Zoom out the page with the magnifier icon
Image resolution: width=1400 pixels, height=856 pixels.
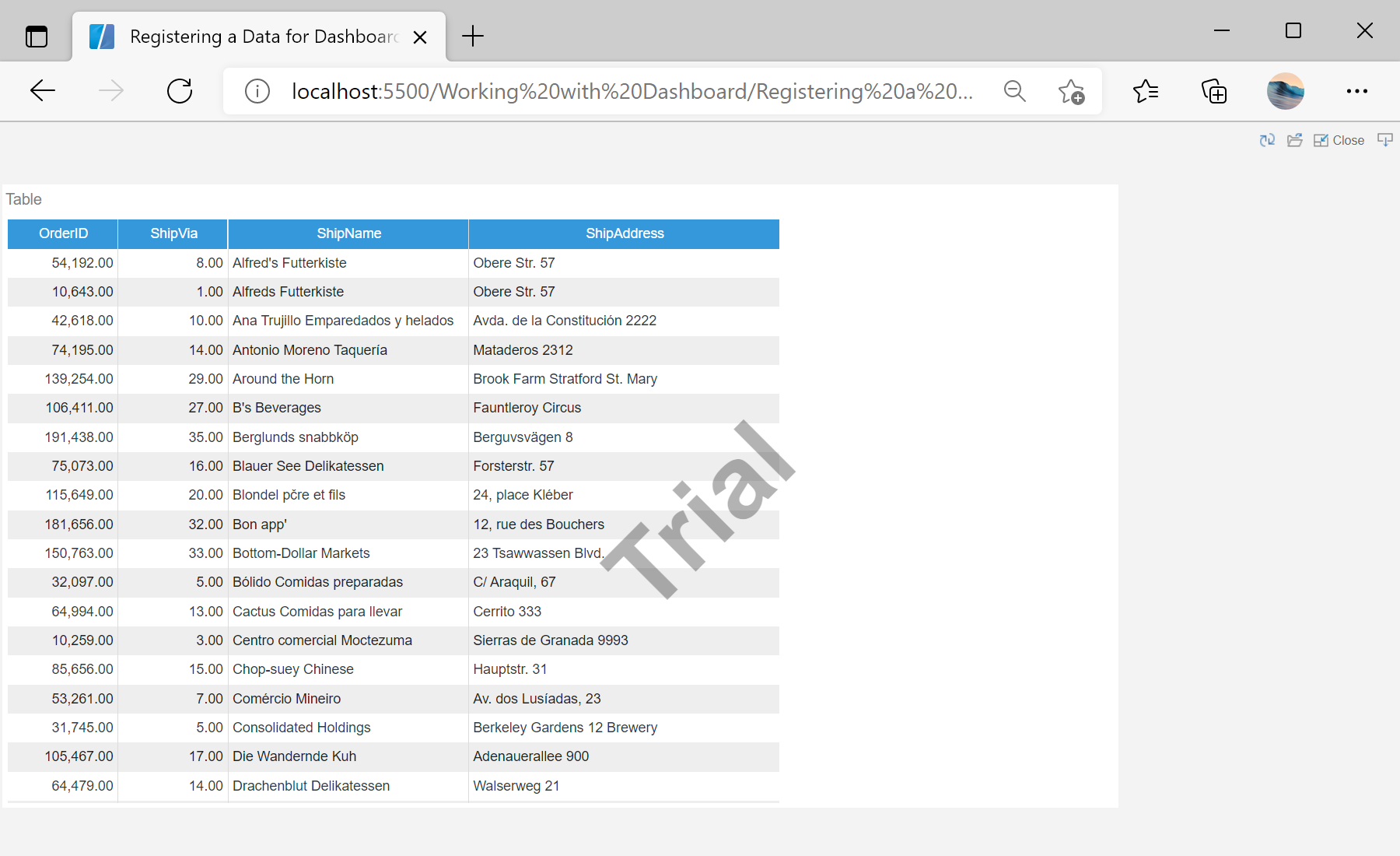[1014, 91]
